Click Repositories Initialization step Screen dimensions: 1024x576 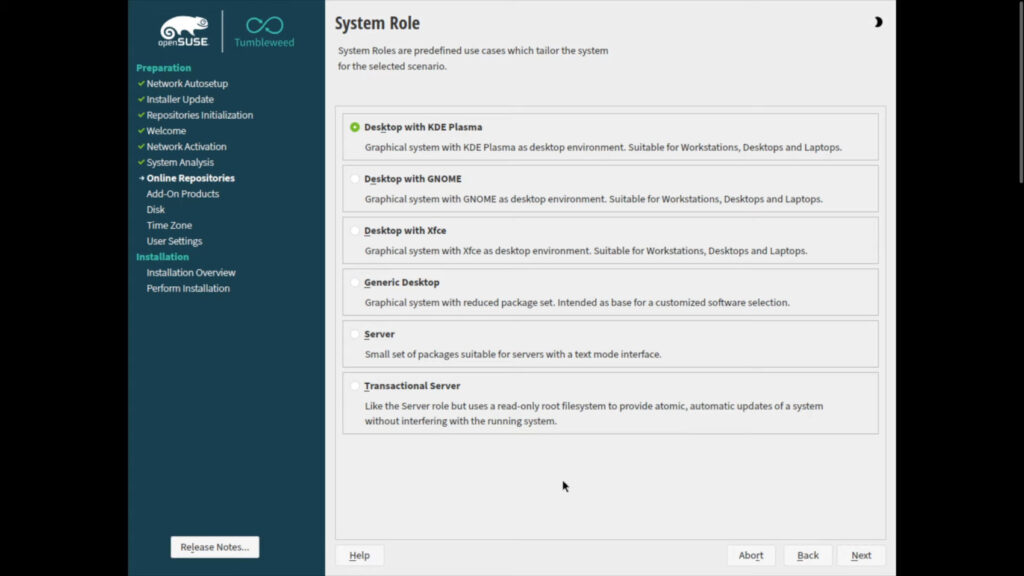(199, 115)
